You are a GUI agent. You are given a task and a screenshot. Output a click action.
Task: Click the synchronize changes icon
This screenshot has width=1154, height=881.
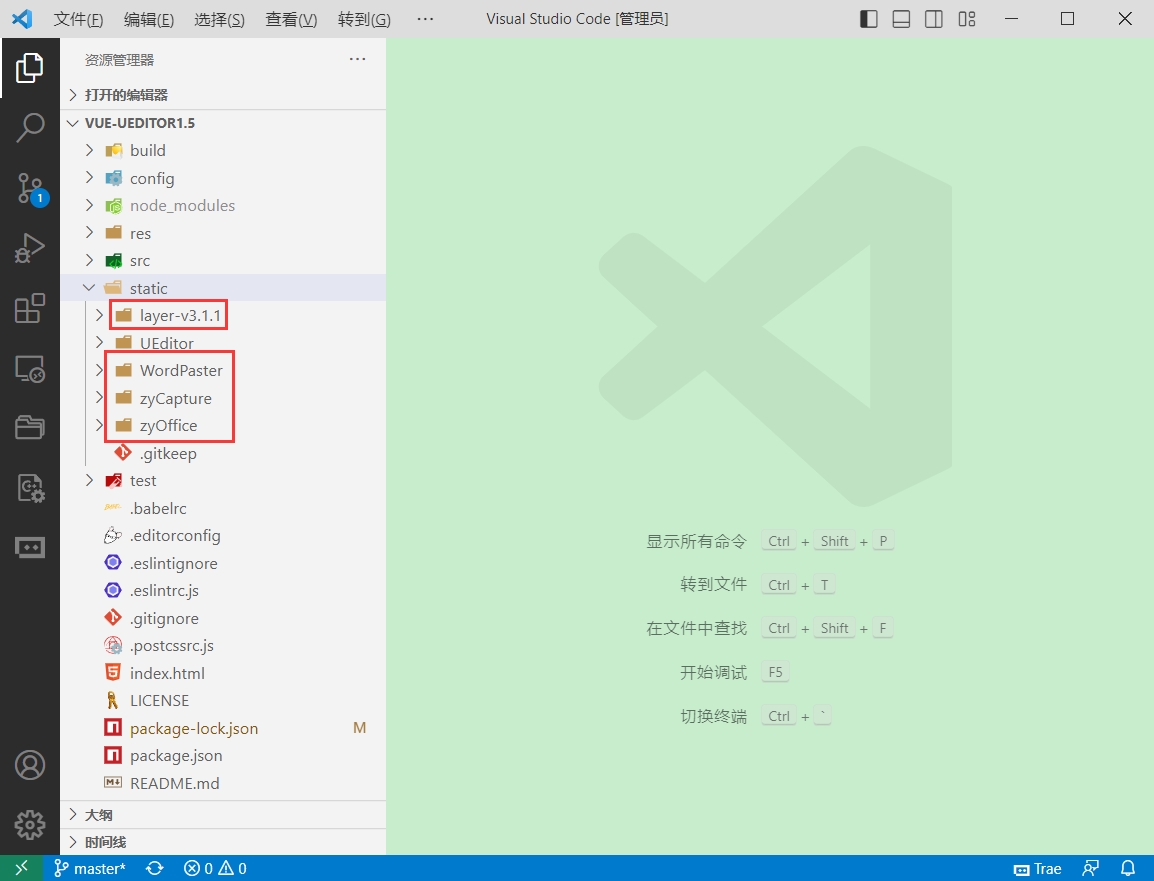[x=155, y=868]
